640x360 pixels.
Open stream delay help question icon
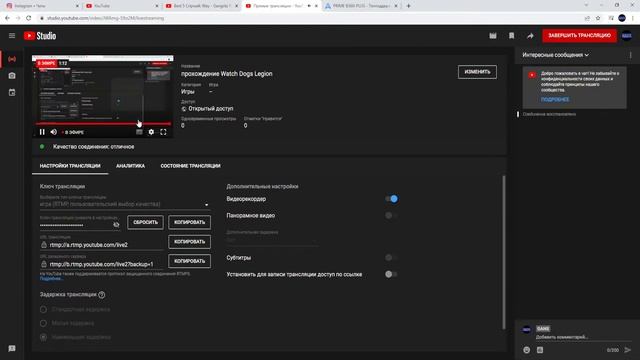(102, 295)
